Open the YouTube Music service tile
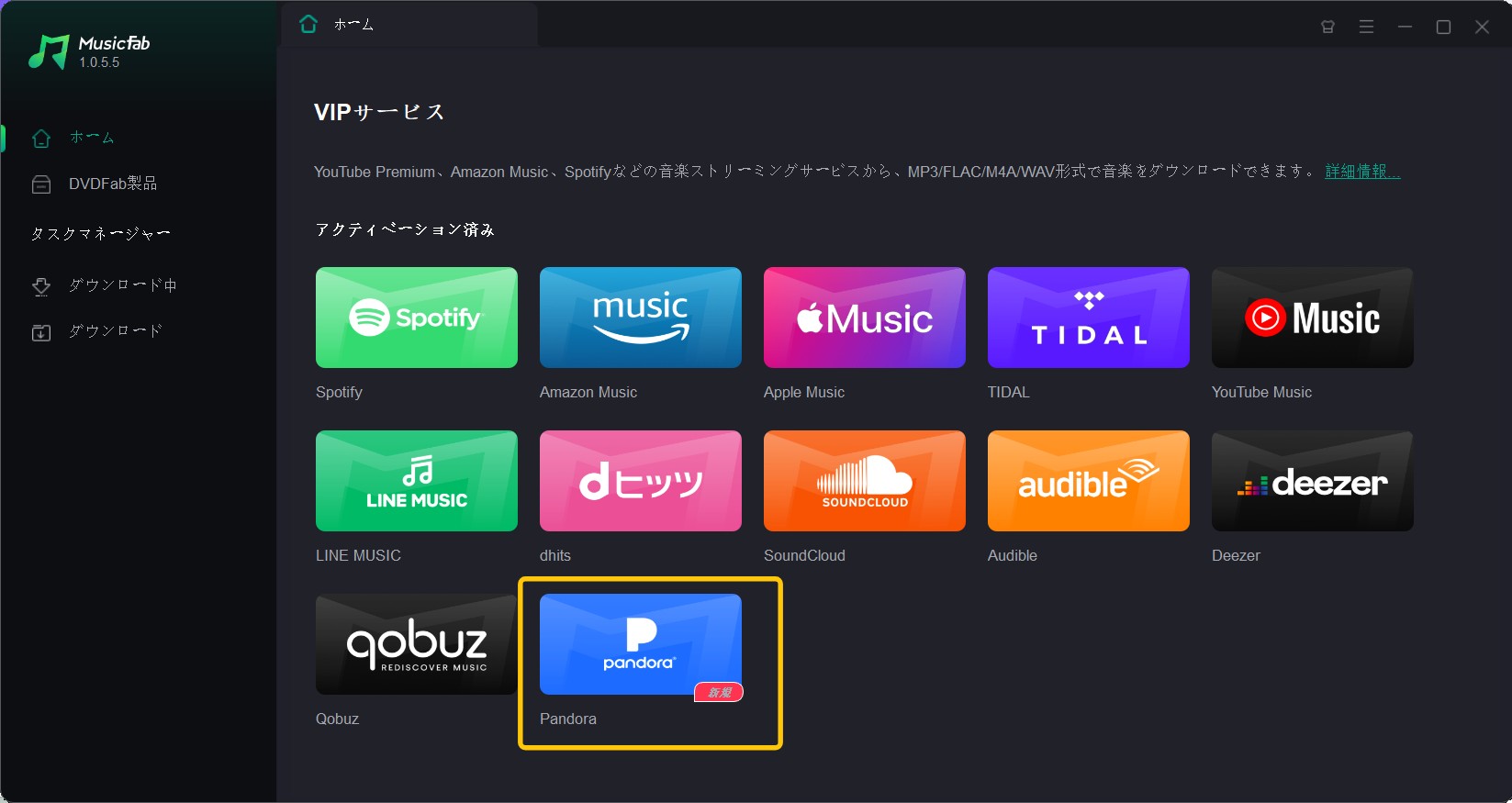 [x=1313, y=318]
